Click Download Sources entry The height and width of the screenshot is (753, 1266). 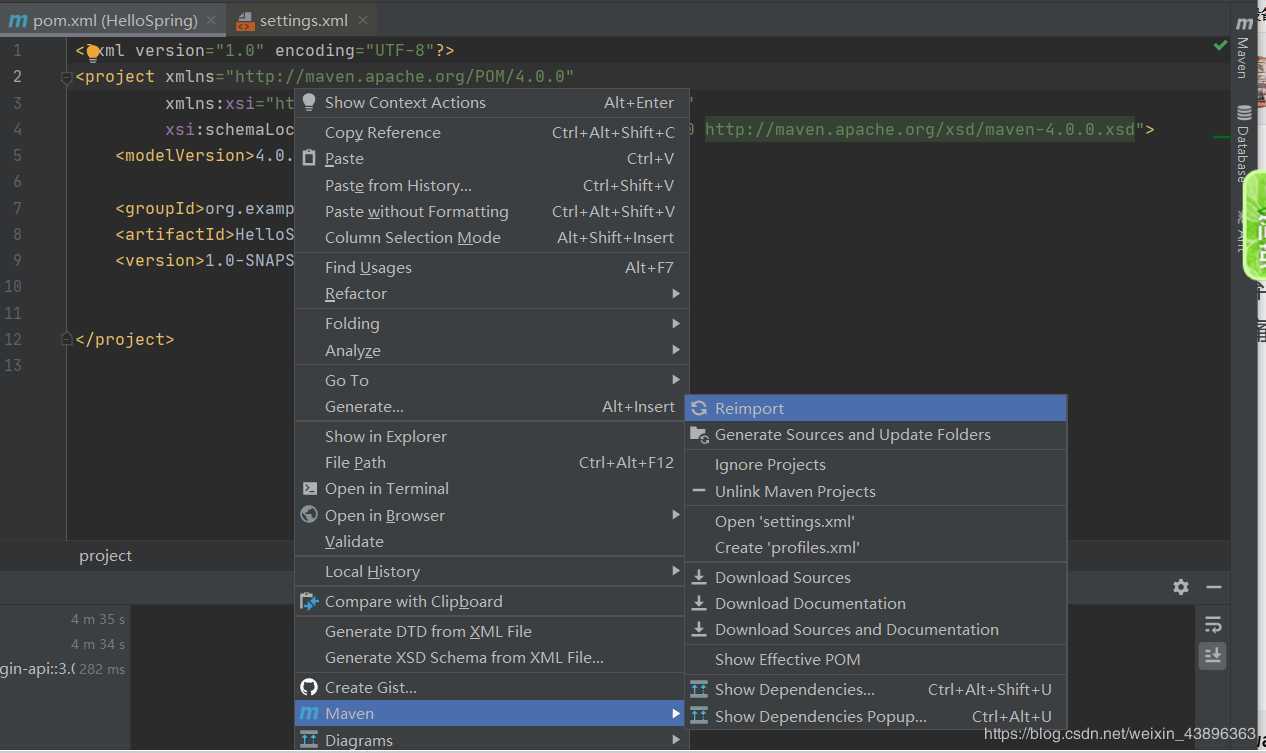pos(876,577)
